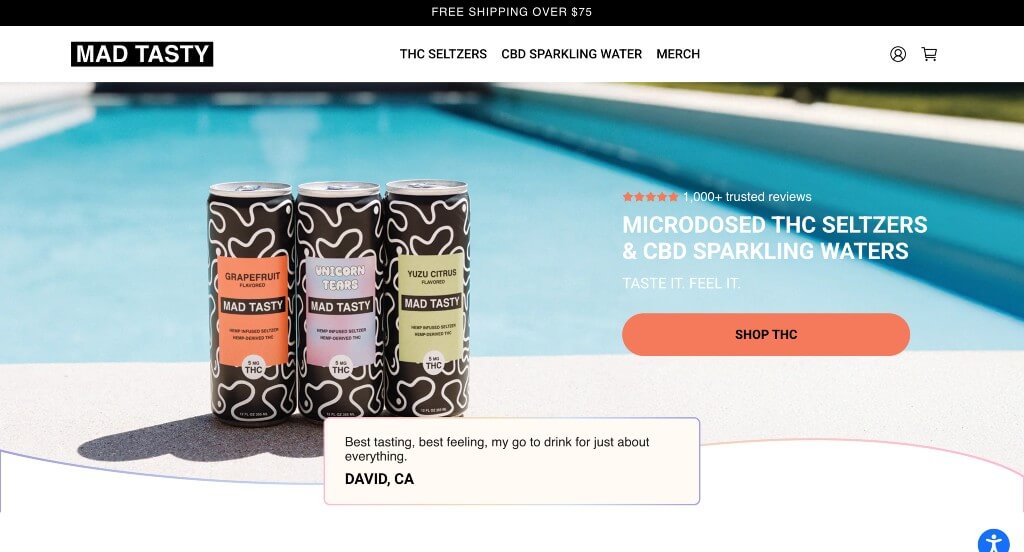The height and width of the screenshot is (552, 1024).
Task: Click the 5 MG THC badge on Yuzu Citrus can
Action: point(434,363)
